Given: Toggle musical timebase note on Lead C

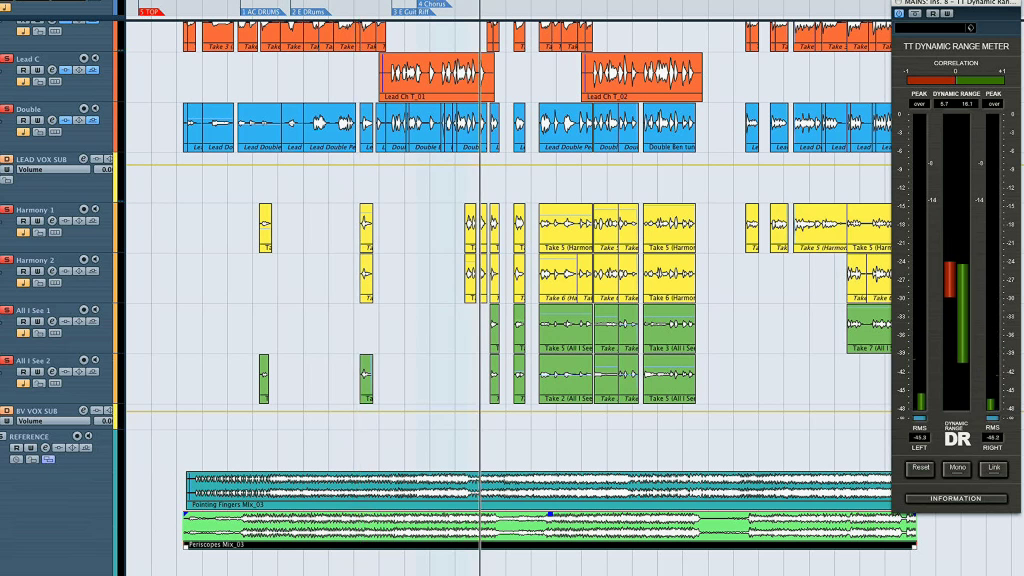Looking at the screenshot, I should (x=24, y=82).
